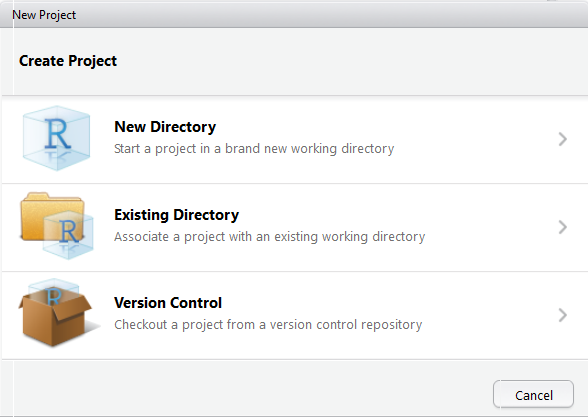Expand the Existing Directory chevron arrow

click(562, 227)
